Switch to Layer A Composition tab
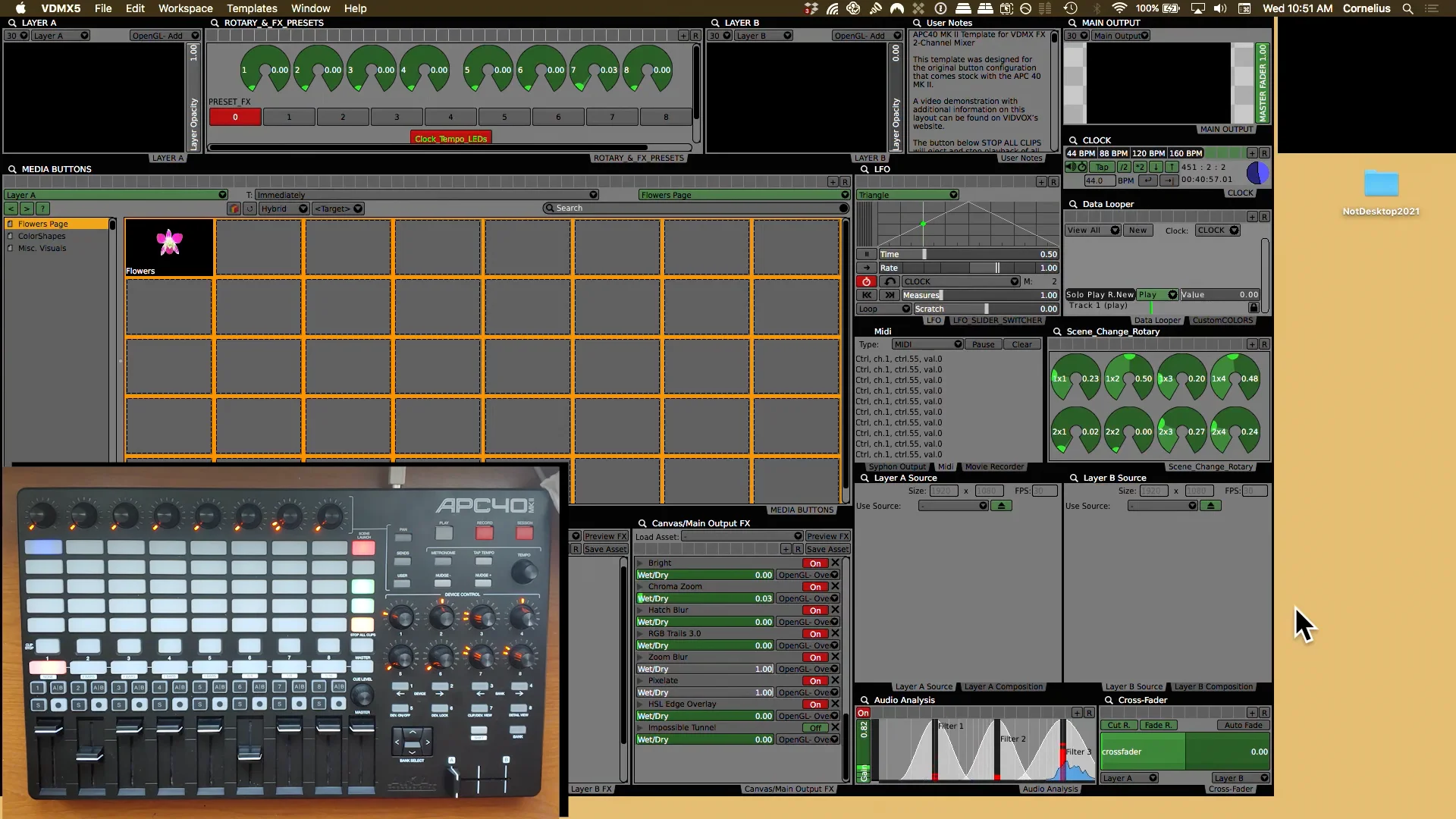1456x819 pixels. [x=1003, y=686]
